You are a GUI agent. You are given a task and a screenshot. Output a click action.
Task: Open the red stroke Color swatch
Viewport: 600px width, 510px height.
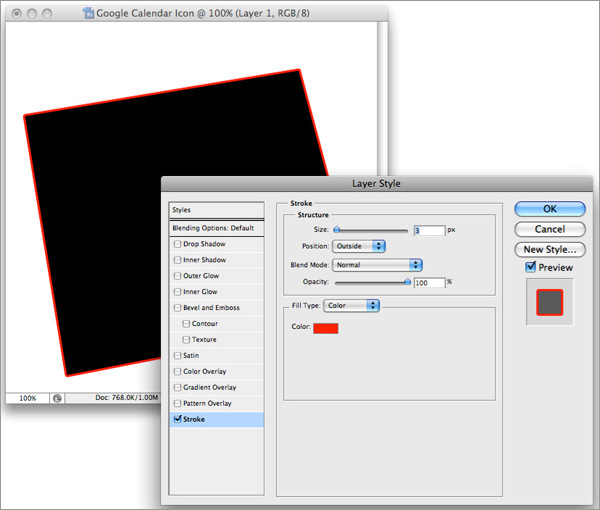click(x=326, y=328)
